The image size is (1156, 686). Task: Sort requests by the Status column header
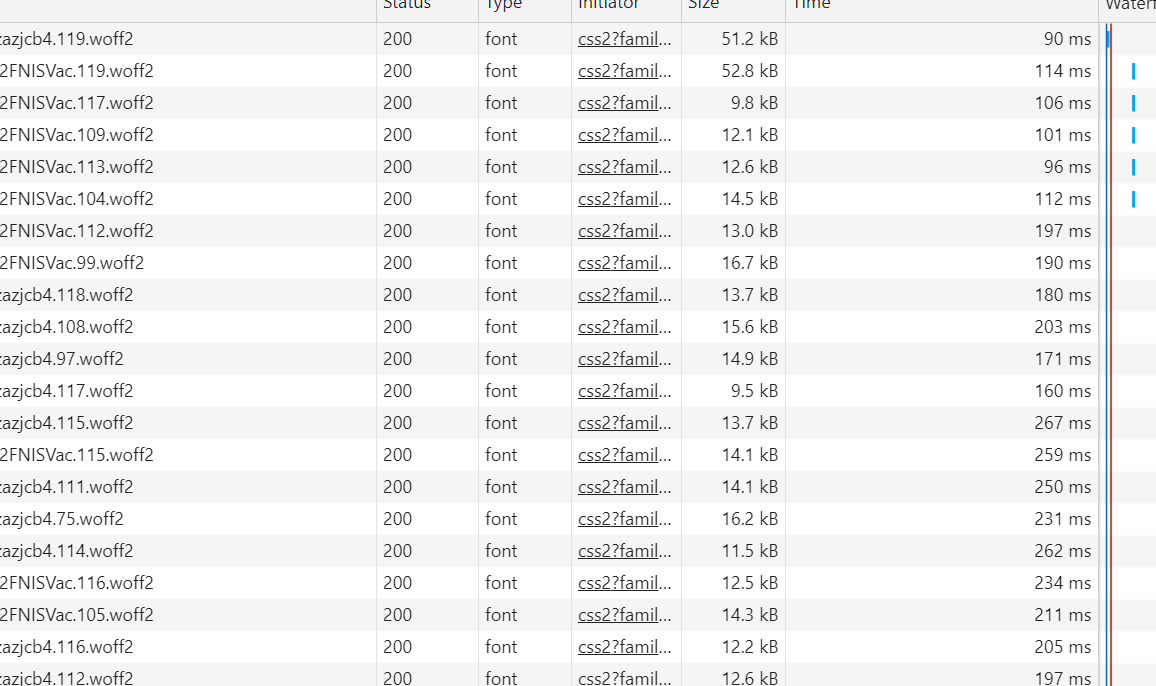pyautogui.click(x=407, y=5)
